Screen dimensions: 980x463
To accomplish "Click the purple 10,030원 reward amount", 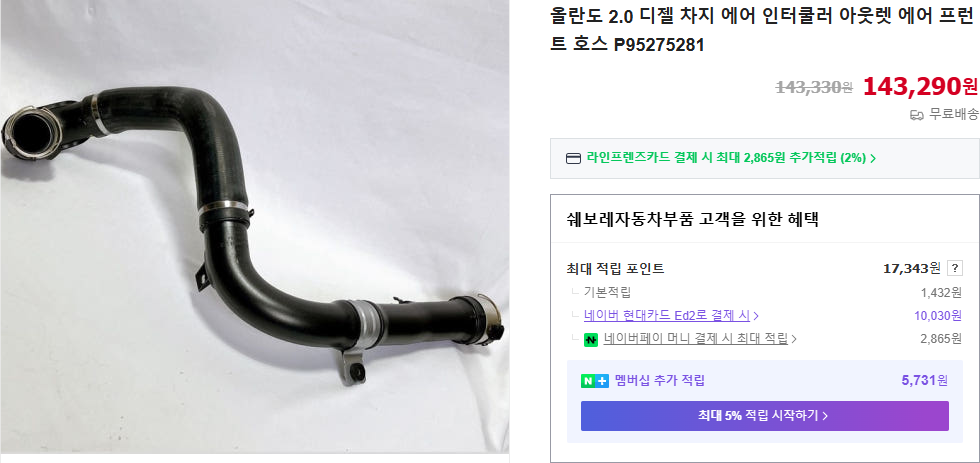I will [938, 316].
